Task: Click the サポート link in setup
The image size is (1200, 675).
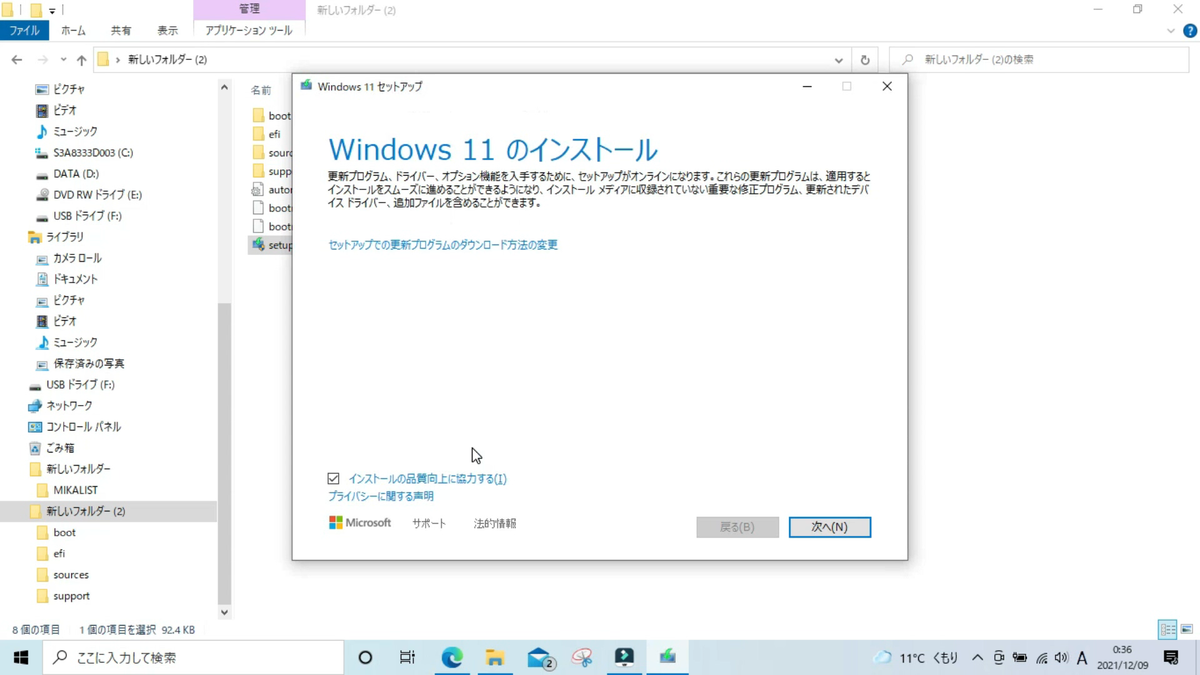Action: (429, 523)
